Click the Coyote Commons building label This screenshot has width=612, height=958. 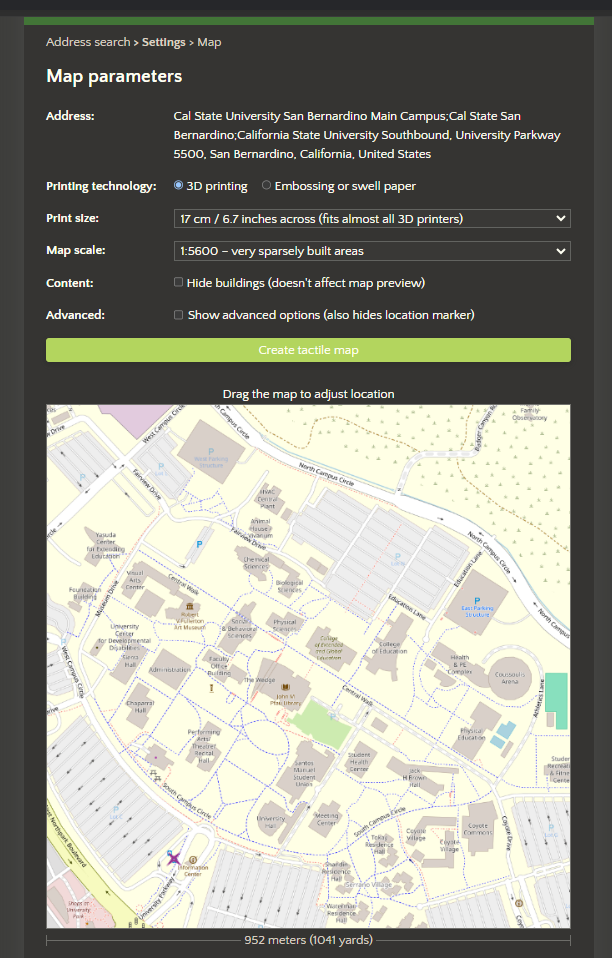[478, 829]
